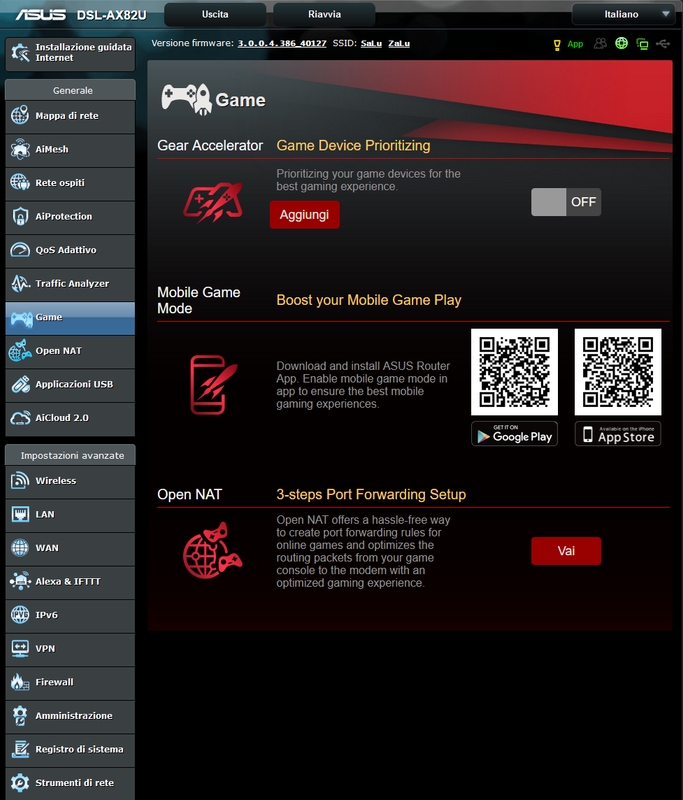Click the green network devices status icon

point(643,44)
